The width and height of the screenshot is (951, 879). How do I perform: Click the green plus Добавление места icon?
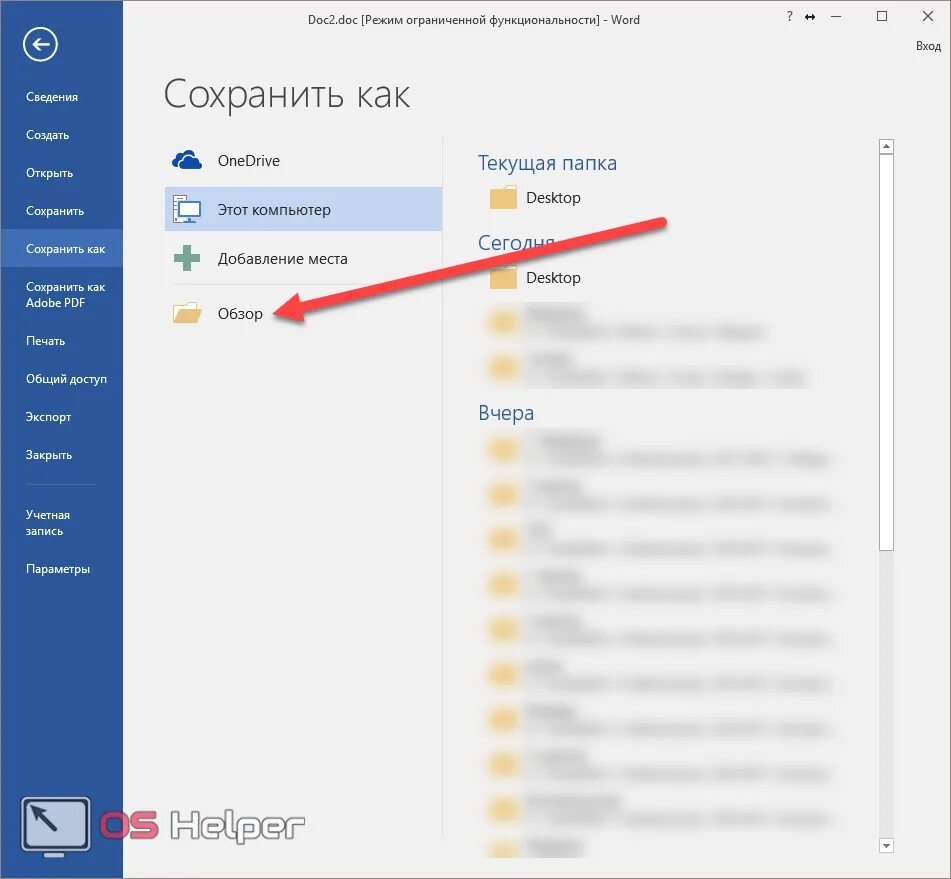click(x=187, y=258)
